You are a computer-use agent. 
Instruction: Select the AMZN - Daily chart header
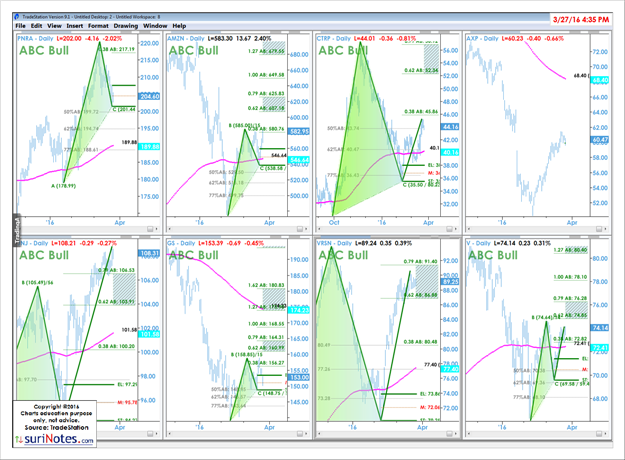coord(197,36)
